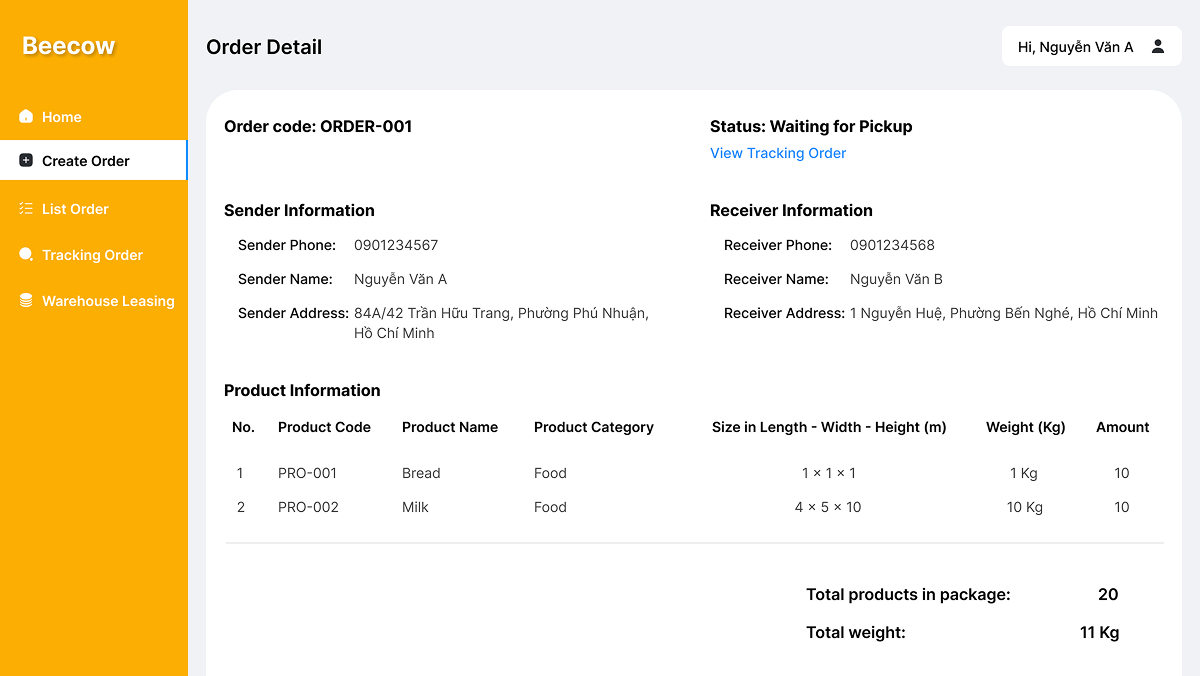
Task: Click the Product Category column header
Action: [x=593, y=427]
